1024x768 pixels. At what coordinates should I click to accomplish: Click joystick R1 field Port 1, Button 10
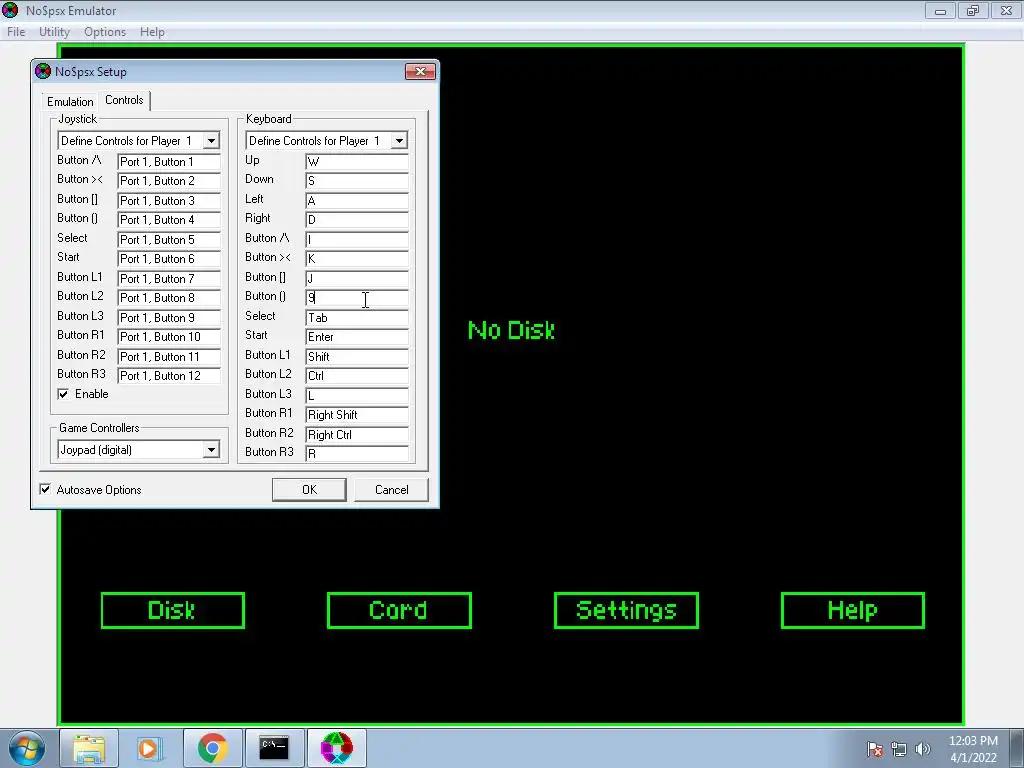[168, 337]
